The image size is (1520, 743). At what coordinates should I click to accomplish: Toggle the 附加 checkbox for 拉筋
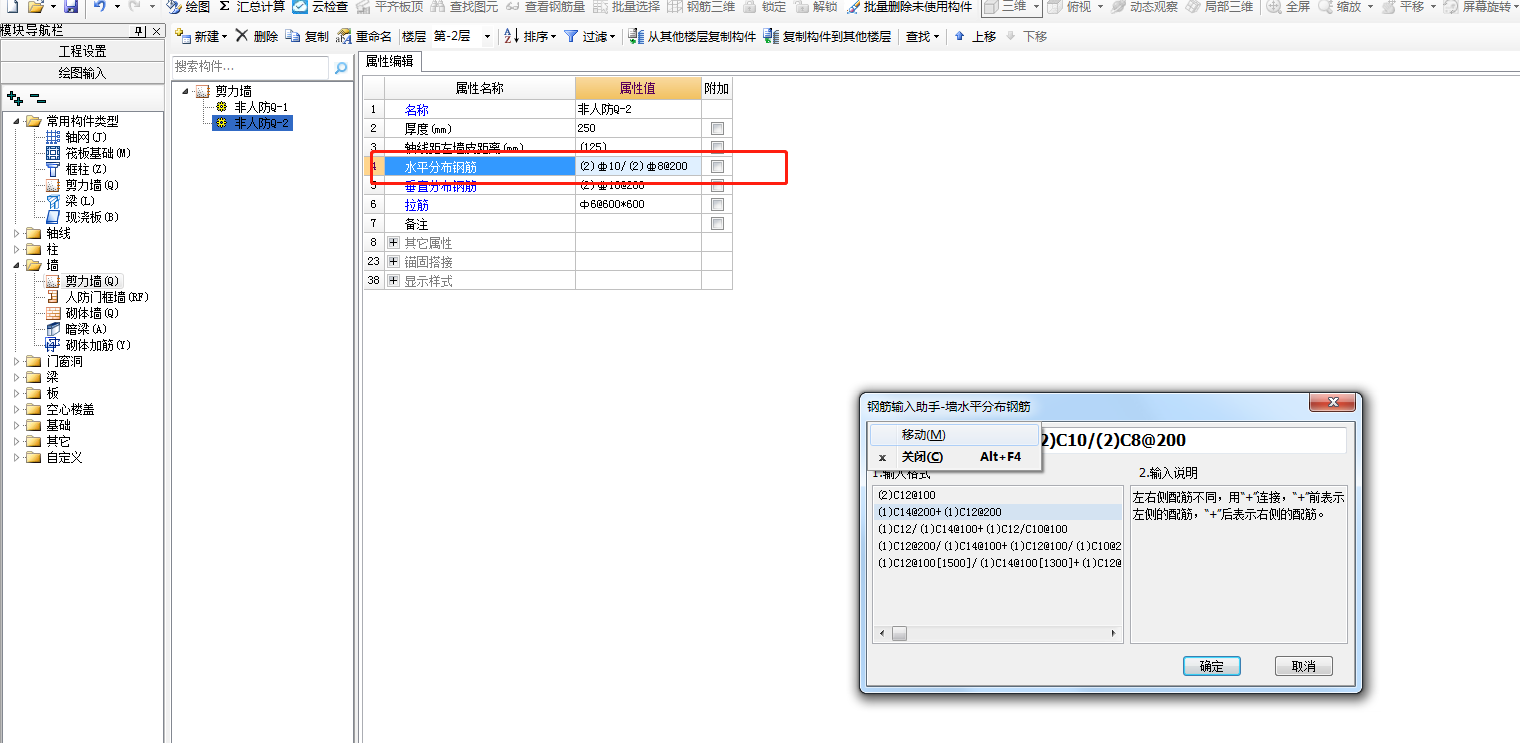(717, 205)
